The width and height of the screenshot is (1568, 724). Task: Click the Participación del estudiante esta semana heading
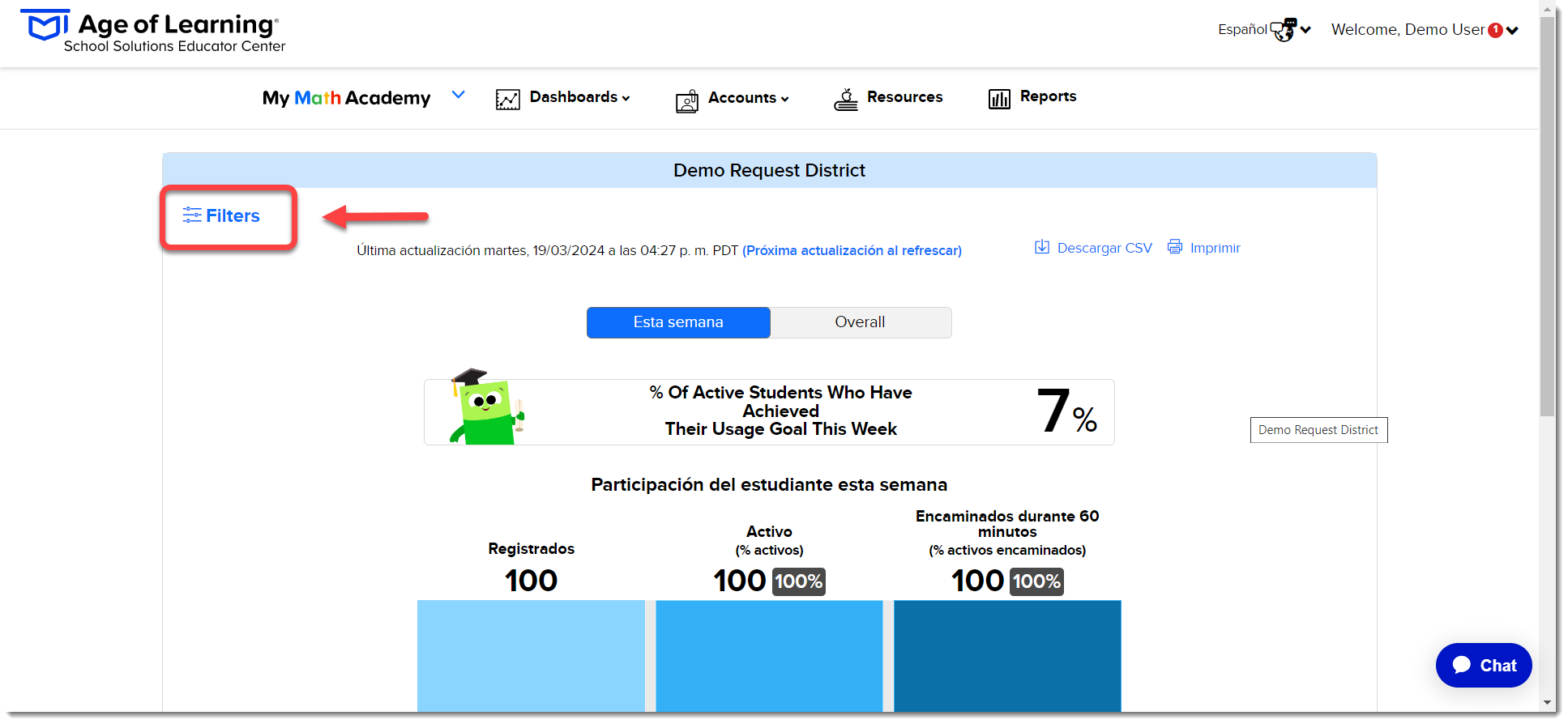[769, 484]
